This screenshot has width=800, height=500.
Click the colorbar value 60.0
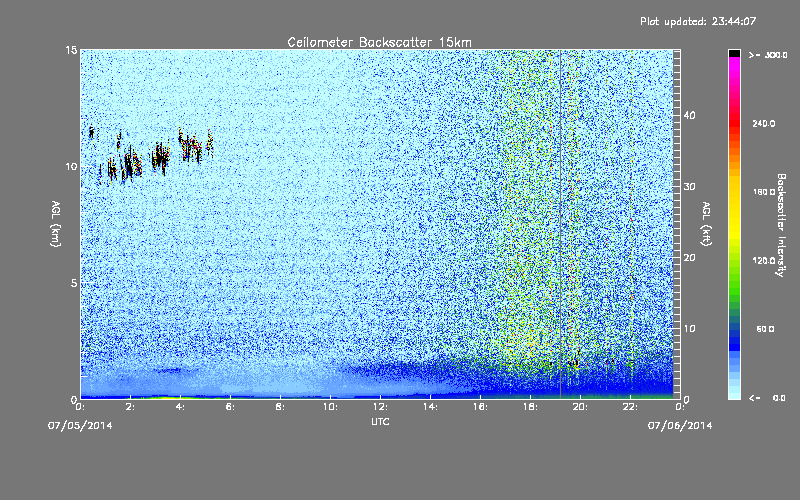coord(765,329)
